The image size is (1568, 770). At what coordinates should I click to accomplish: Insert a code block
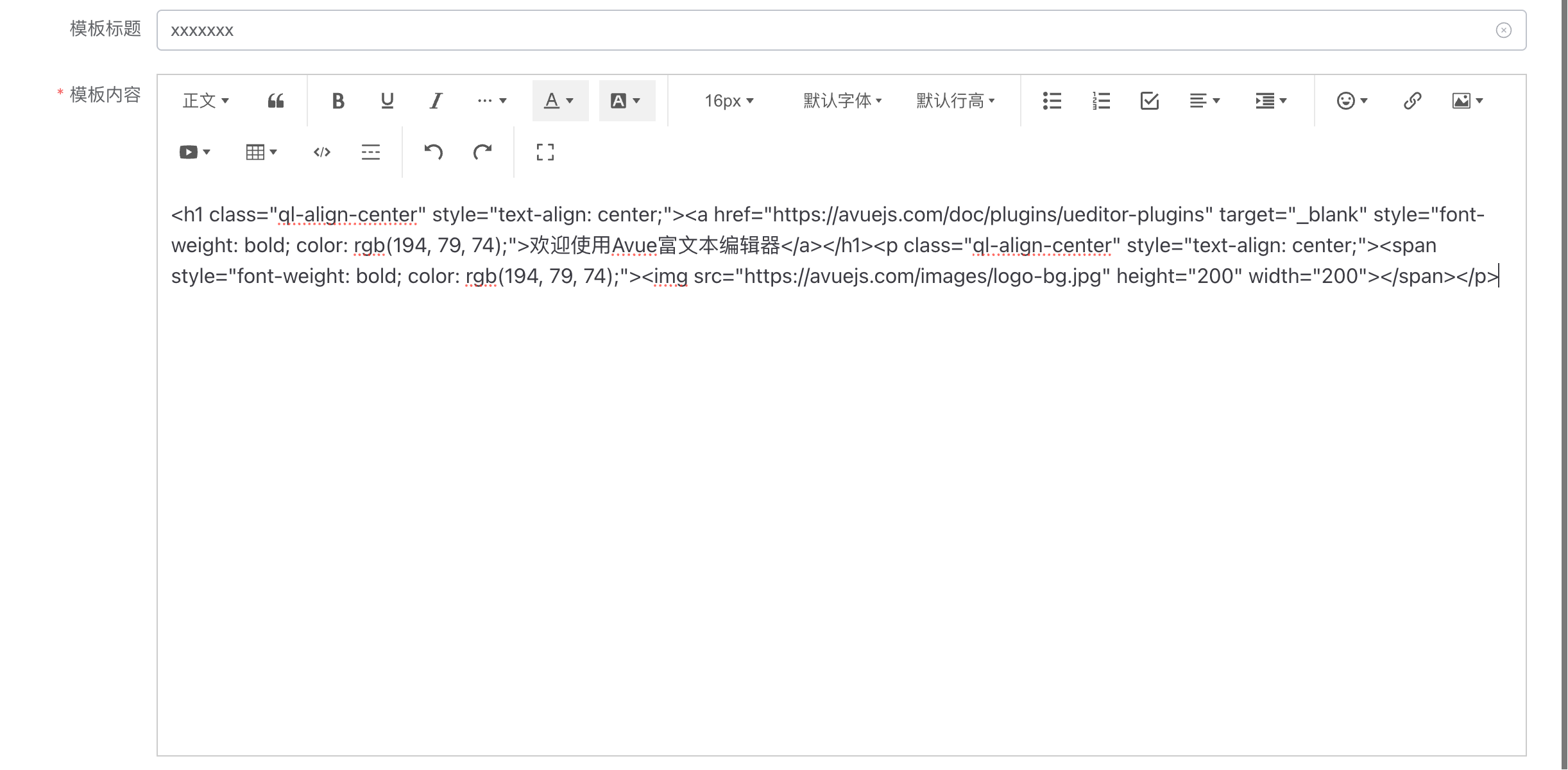click(322, 152)
